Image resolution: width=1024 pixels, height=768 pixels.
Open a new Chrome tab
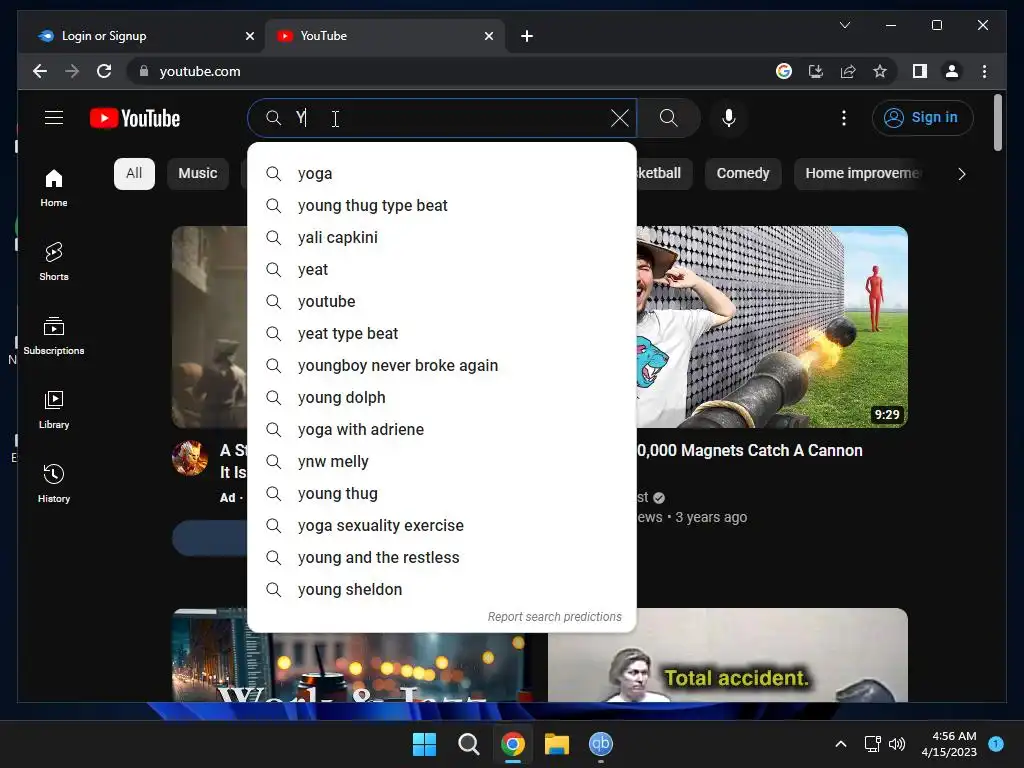tap(527, 36)
